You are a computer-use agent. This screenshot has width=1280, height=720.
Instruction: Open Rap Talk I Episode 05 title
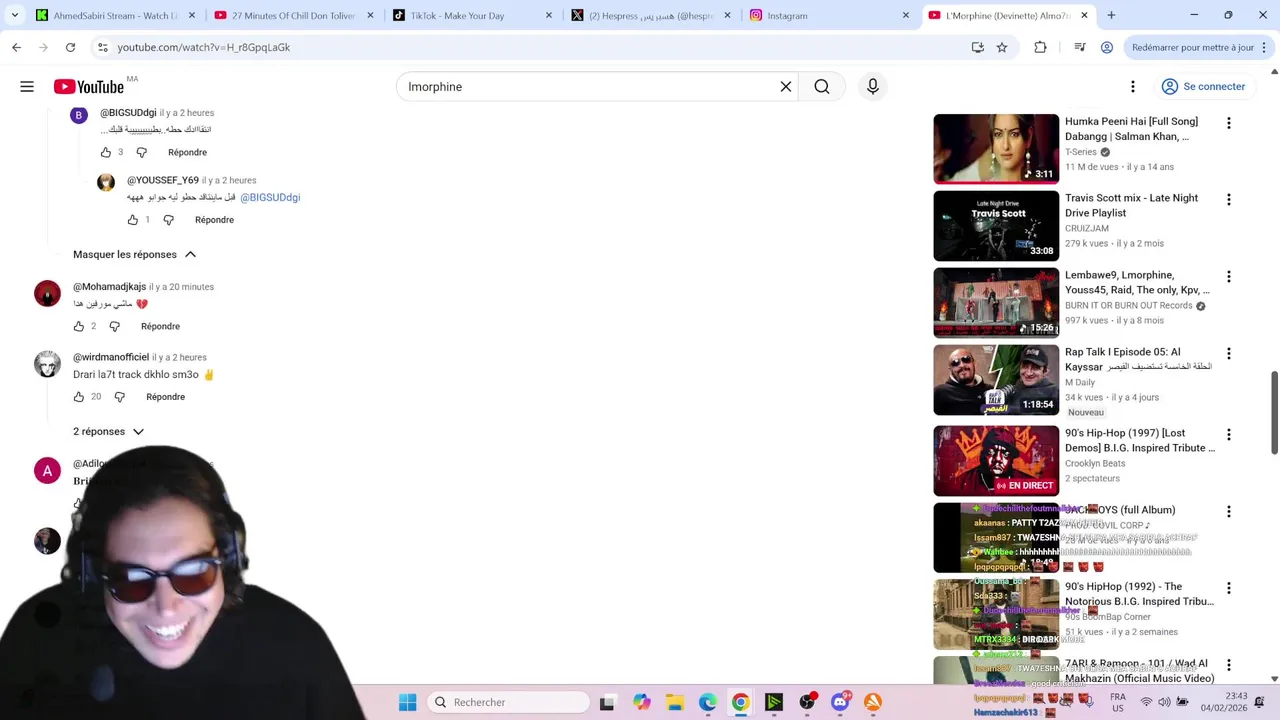(x=1138, y=359)
